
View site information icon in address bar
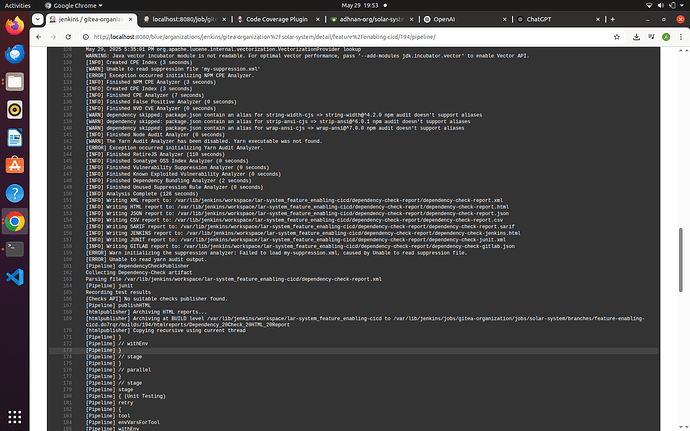click(86, 37)
